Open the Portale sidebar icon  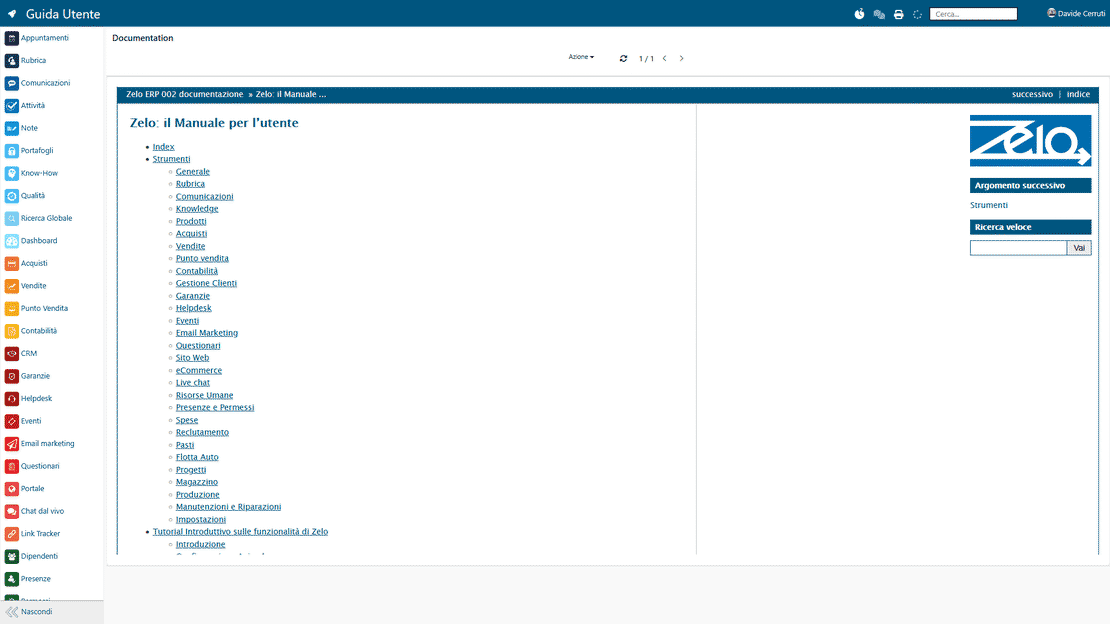[x=11, y=489]
